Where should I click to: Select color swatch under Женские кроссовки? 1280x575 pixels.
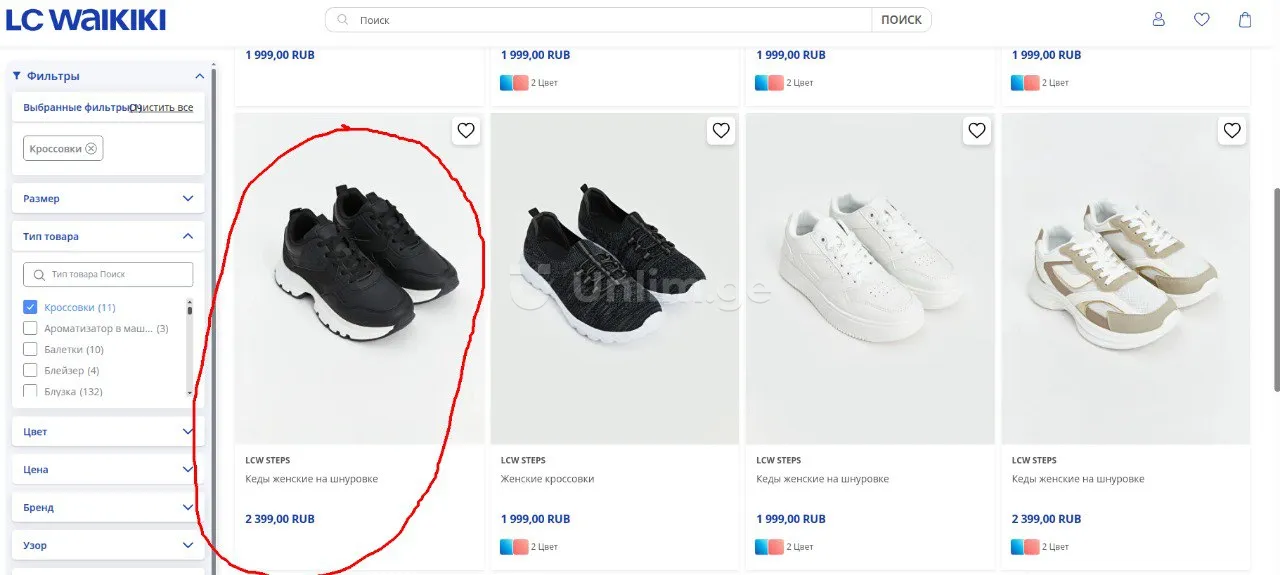point(514,547)
